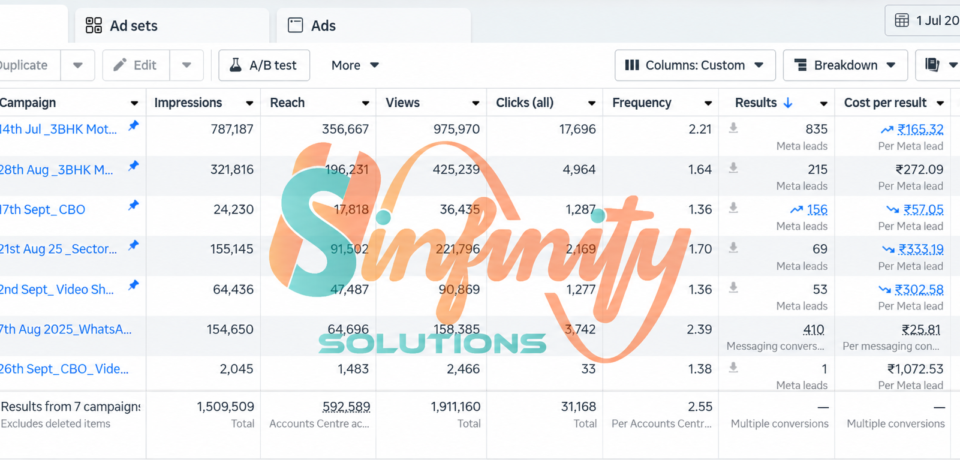Screen dimensions: 960x460
Task: Open the Ad sets tab
Action: pos(172,26)
